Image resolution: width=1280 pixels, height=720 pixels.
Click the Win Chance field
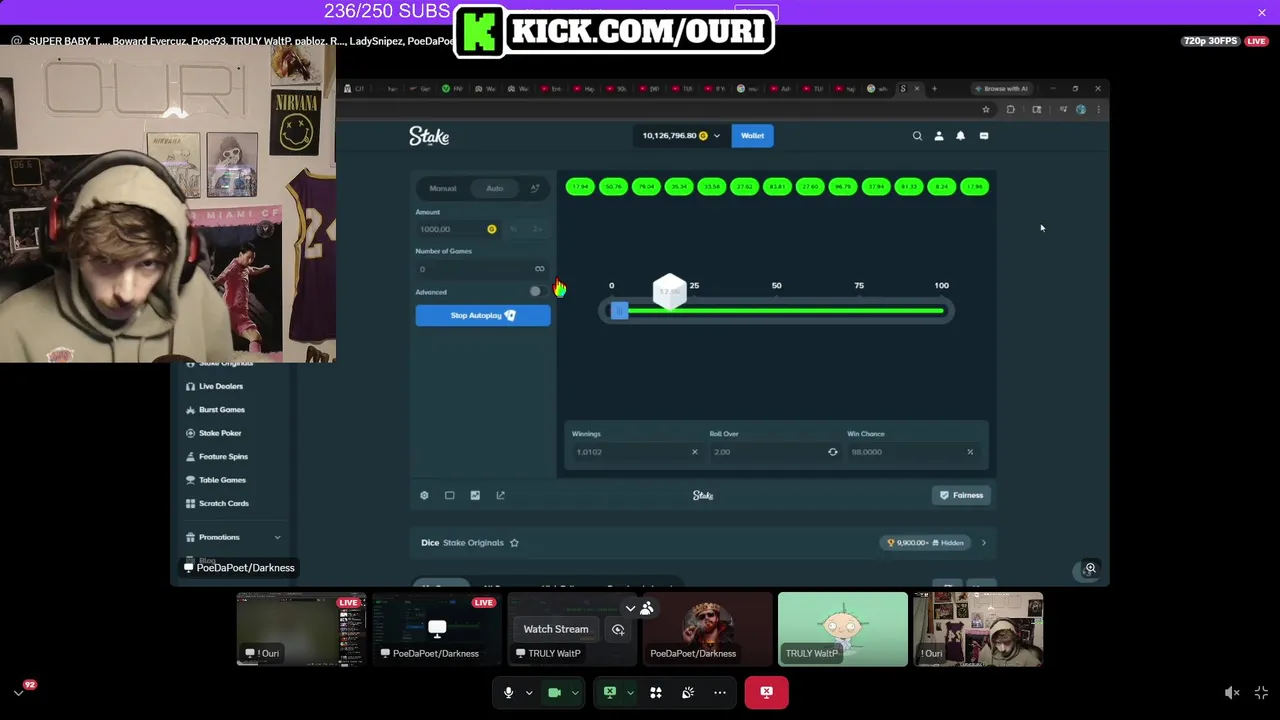pos(912,452)
